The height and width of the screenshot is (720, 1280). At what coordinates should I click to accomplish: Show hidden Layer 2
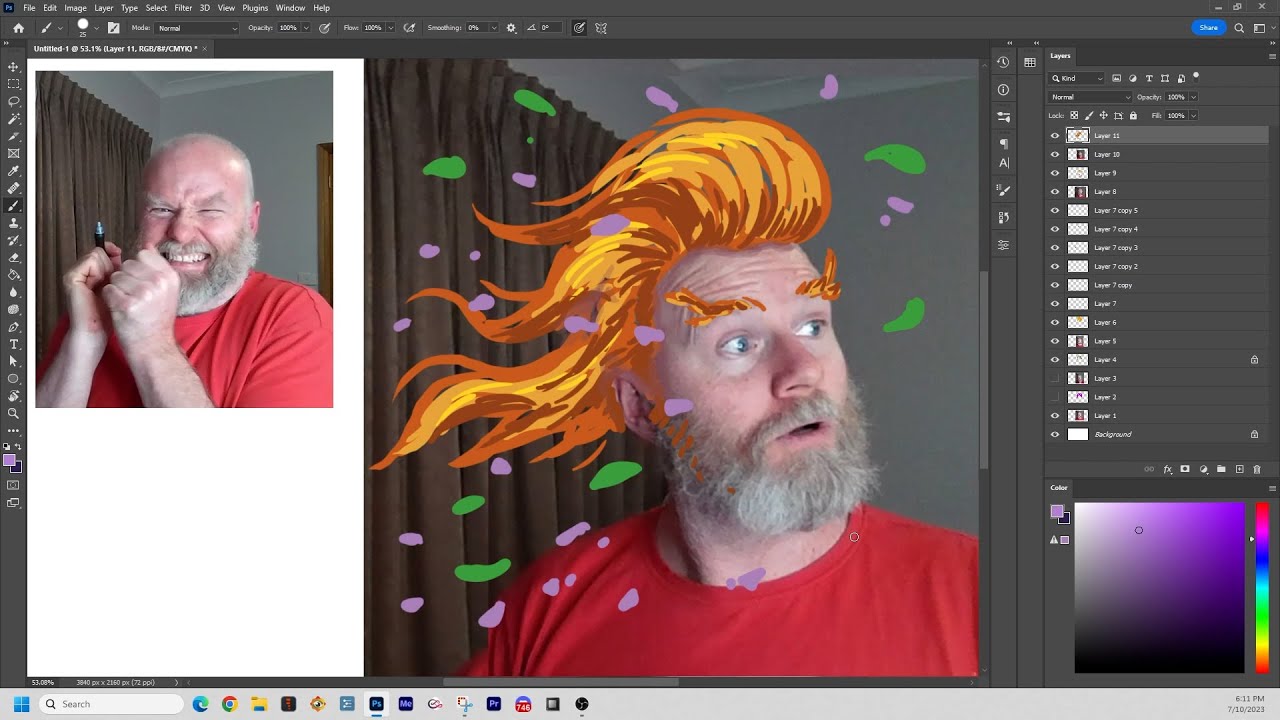[x=1054, y=397]
